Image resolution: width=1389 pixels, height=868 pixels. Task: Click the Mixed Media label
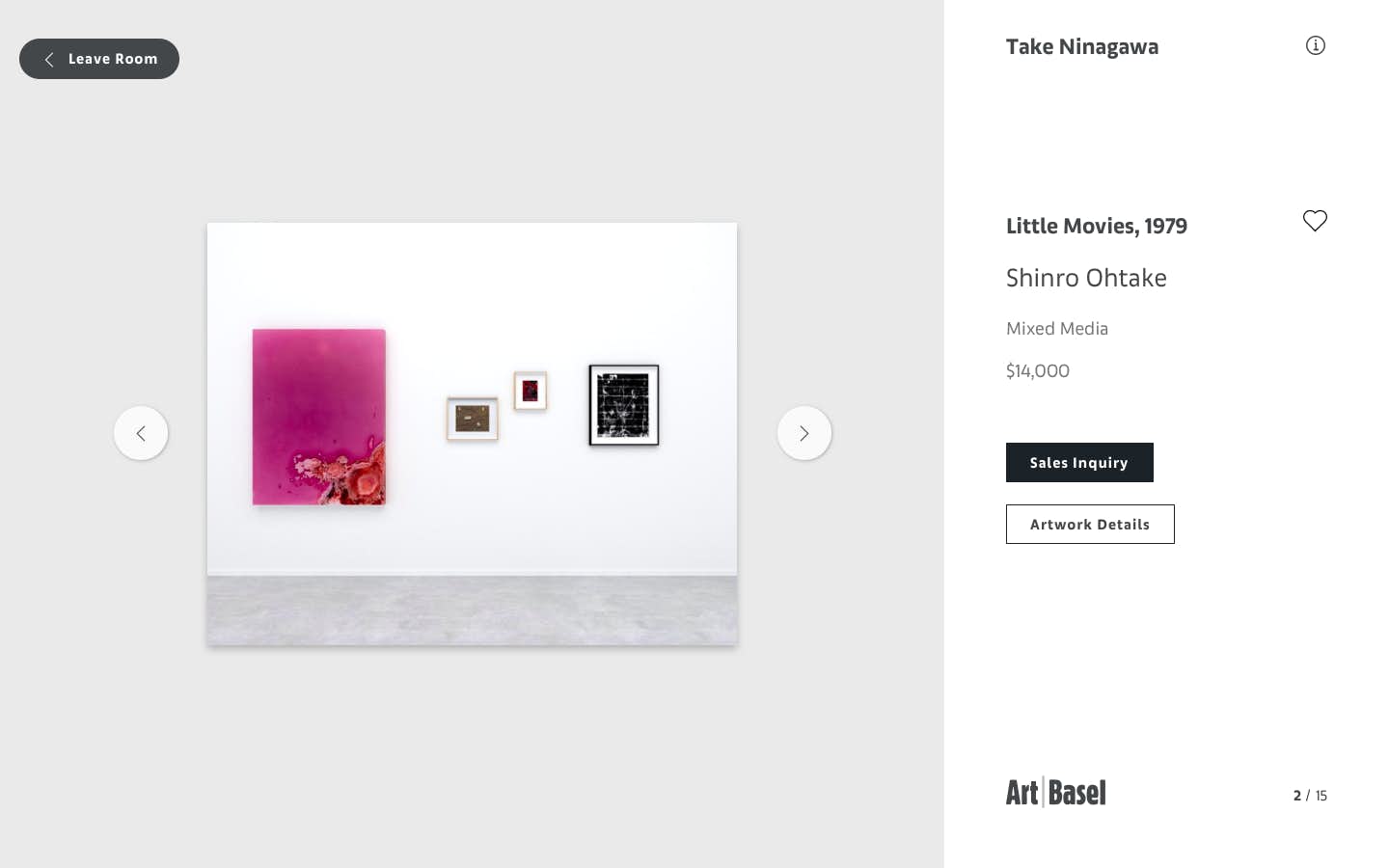[x=1057, y=329]
